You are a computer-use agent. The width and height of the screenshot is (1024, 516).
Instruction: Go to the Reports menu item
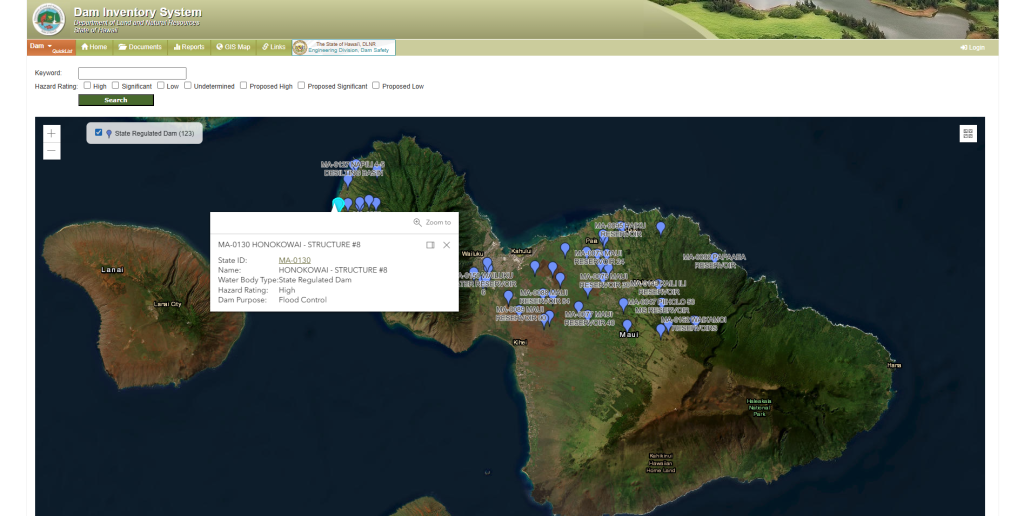tap(188, 47)
